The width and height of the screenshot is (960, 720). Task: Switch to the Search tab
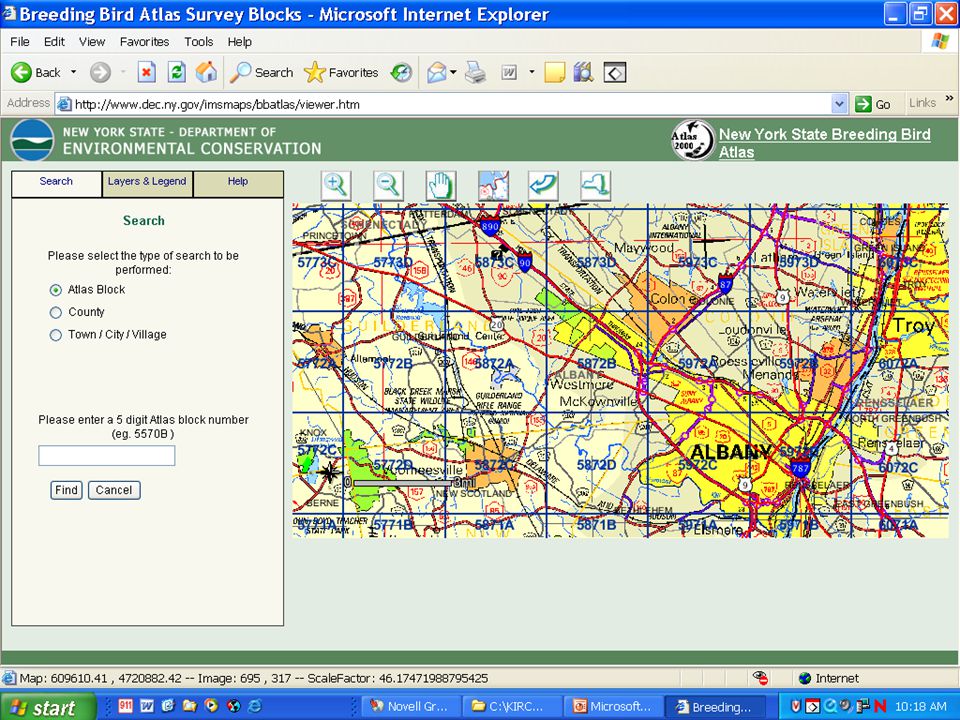[56, 182]
